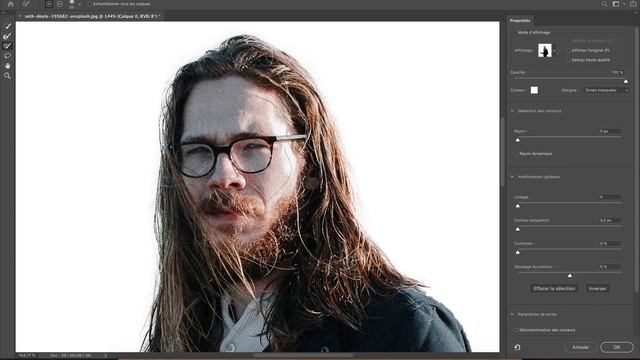640x360 pixels.
Task: Click the reset workspace arrow icon
Action: point(517,347)
